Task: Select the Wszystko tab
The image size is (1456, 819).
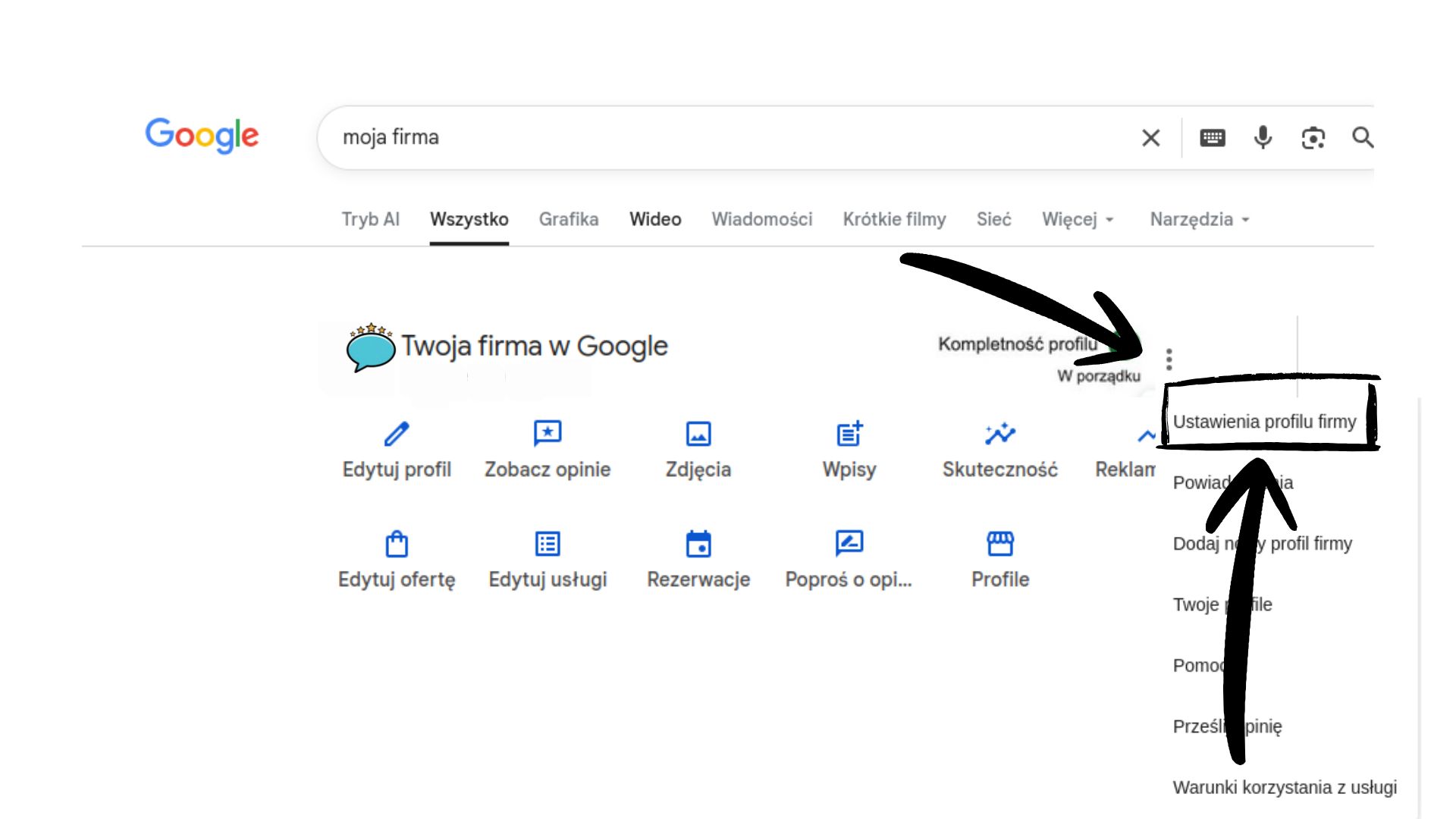Action: [469, 219]
